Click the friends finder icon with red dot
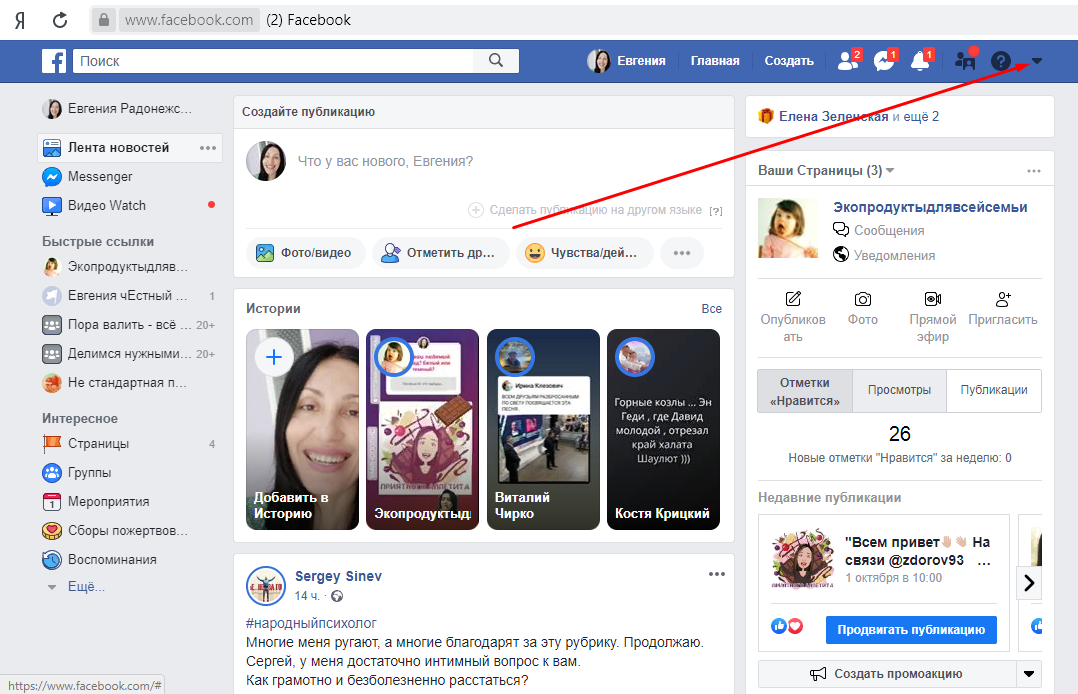Image resolution: width=1078 pixels, height=694 pixels. tap(965, 61)
